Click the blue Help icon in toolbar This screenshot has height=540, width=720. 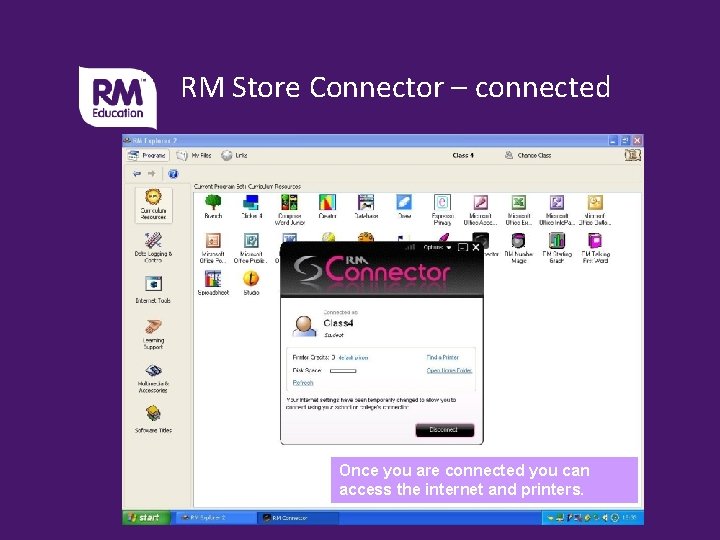click(173, 174)
